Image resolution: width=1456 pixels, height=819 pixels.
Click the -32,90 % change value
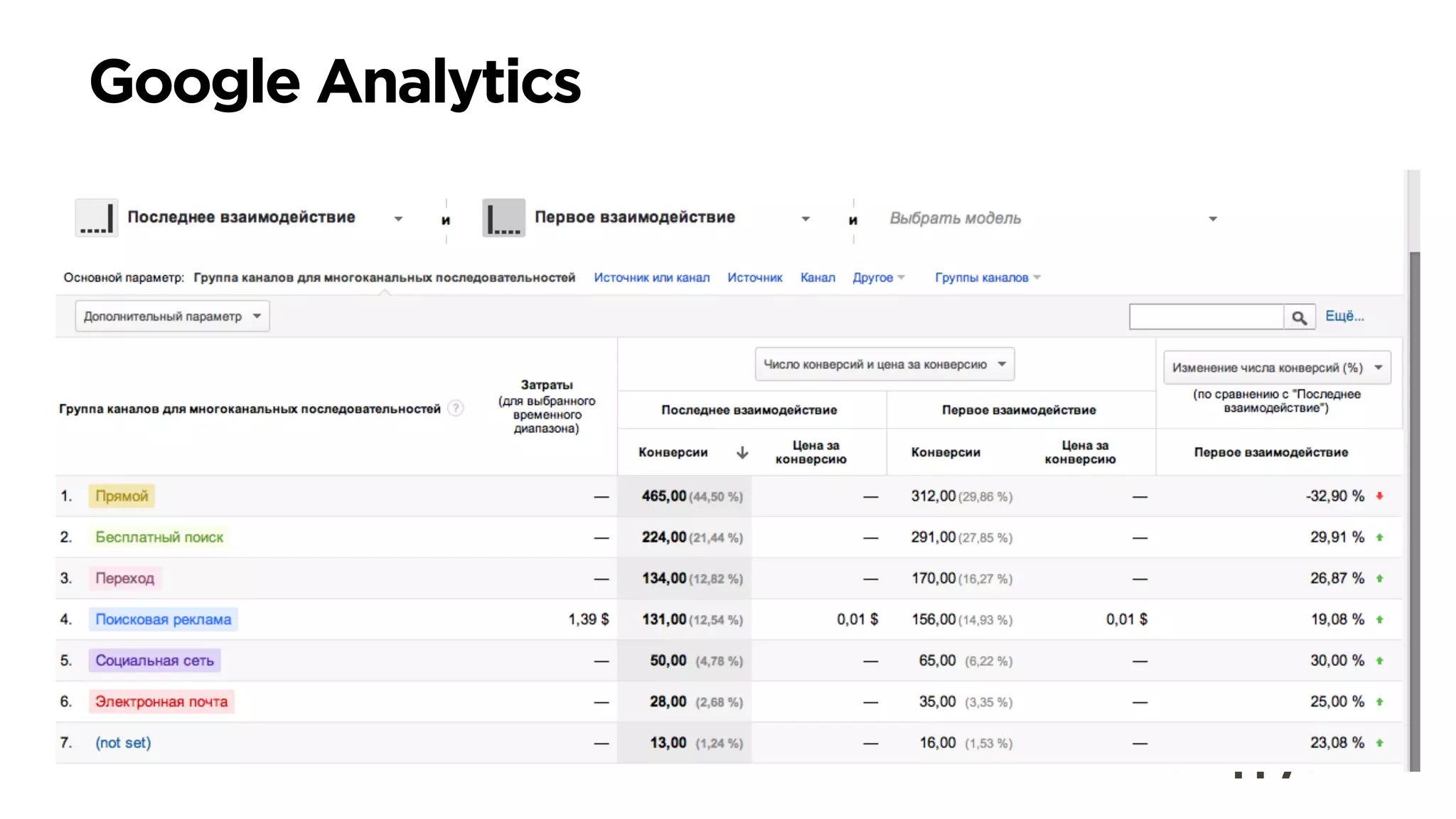(1335, 496)
